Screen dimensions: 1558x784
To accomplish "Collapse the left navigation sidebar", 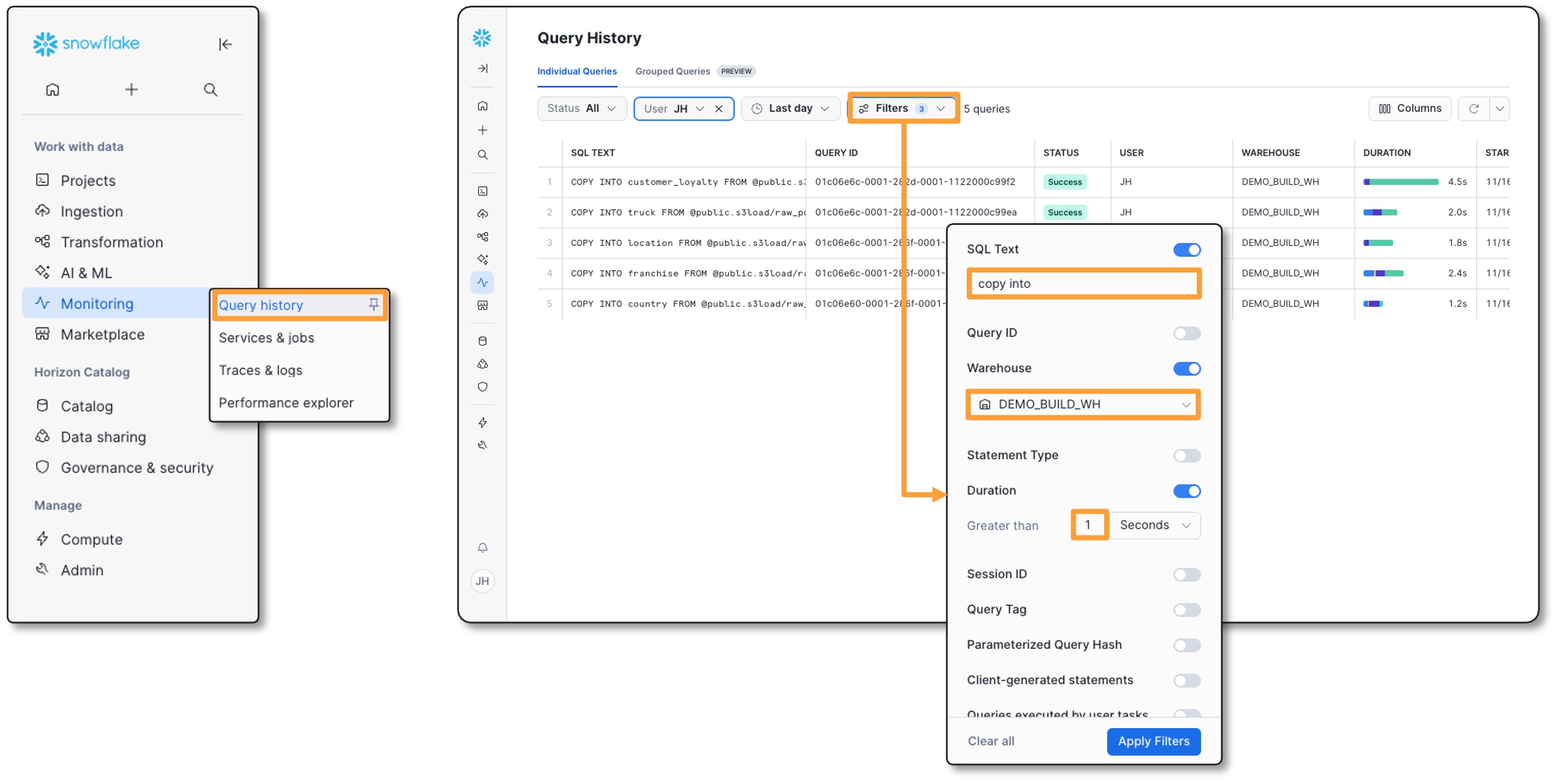I will tap(225, 44).
